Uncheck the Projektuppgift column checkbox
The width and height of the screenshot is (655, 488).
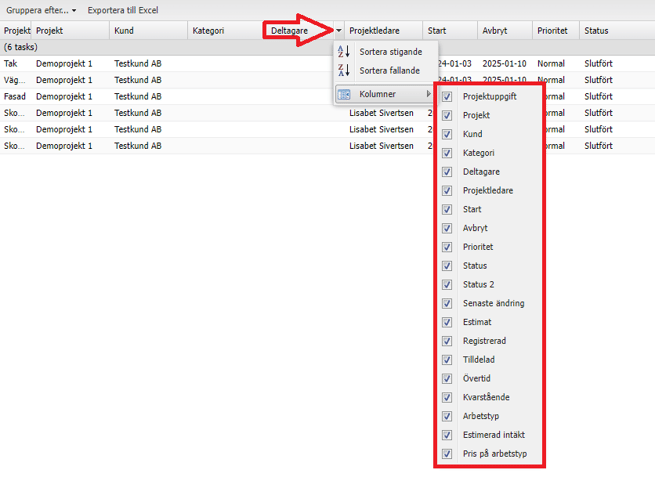tap(447, 97)
